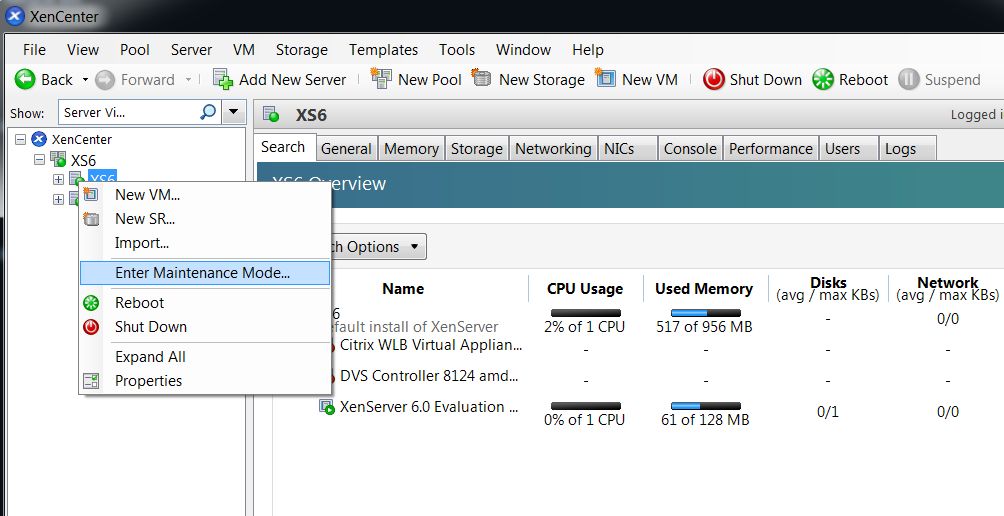This screenshot has width=1004, height=516.
Task: Select Properties in the context menu
Action: point(148,381)
